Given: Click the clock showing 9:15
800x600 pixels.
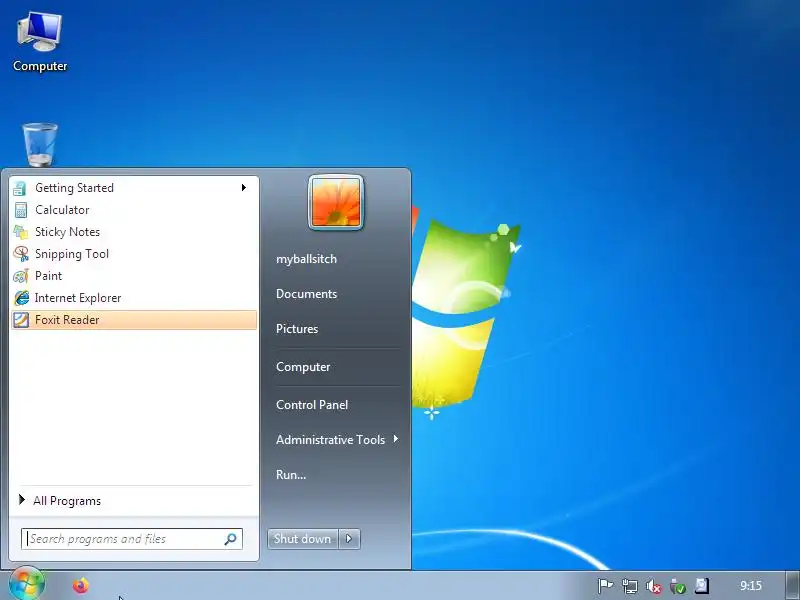Looking at the screenshot, I should pos(751,586).
